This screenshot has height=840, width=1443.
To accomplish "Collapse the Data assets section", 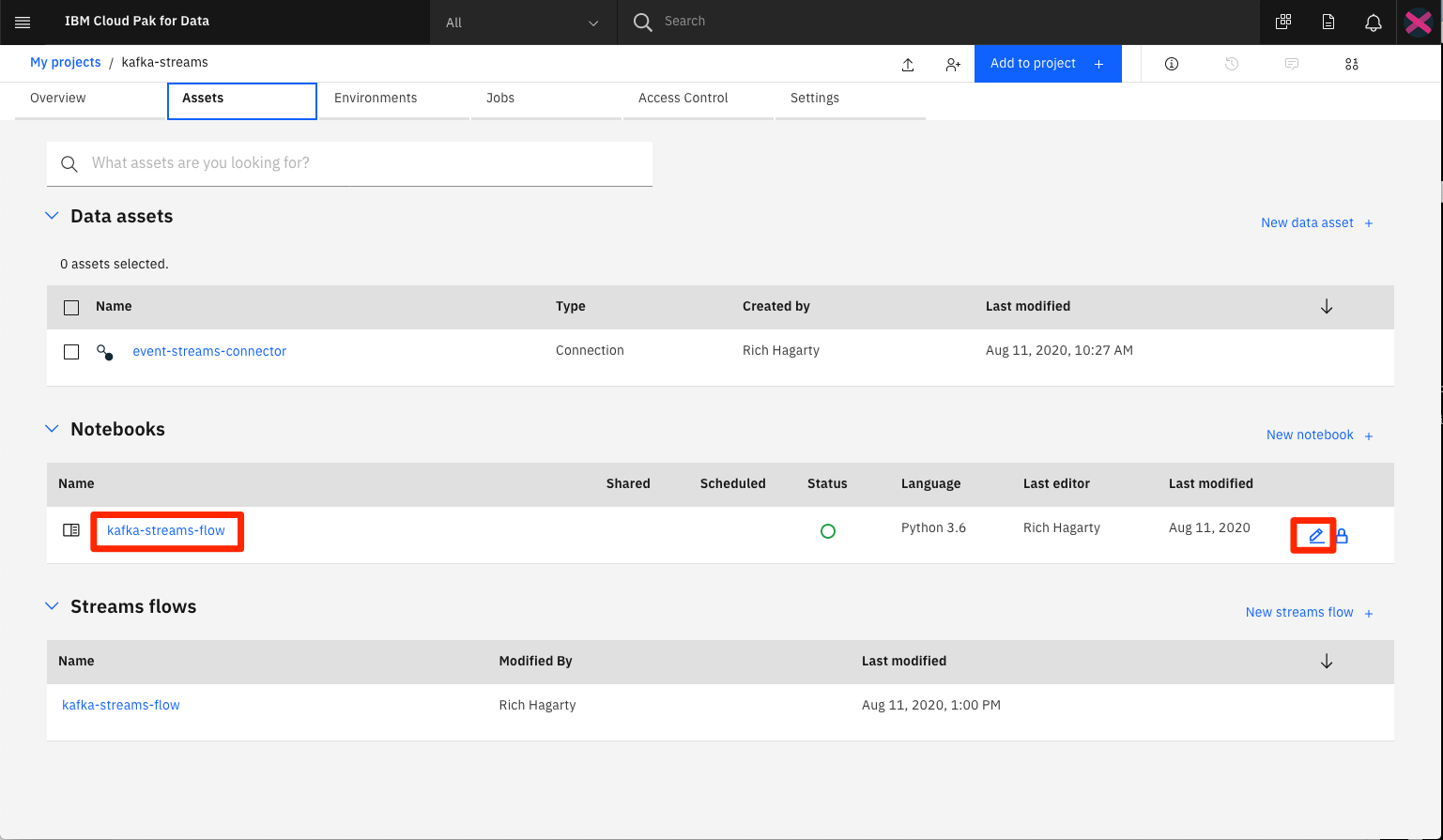I will pyautogui.click(x=52, y=216).
